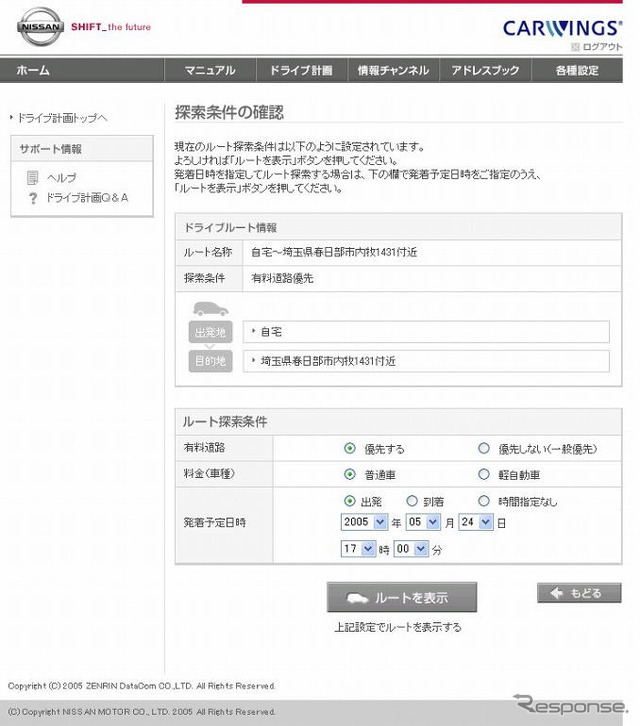Click the NISSAN MOTOR copyright text
Image resolution: width=640 pixels, height=726 pixels.
(142, 712)
